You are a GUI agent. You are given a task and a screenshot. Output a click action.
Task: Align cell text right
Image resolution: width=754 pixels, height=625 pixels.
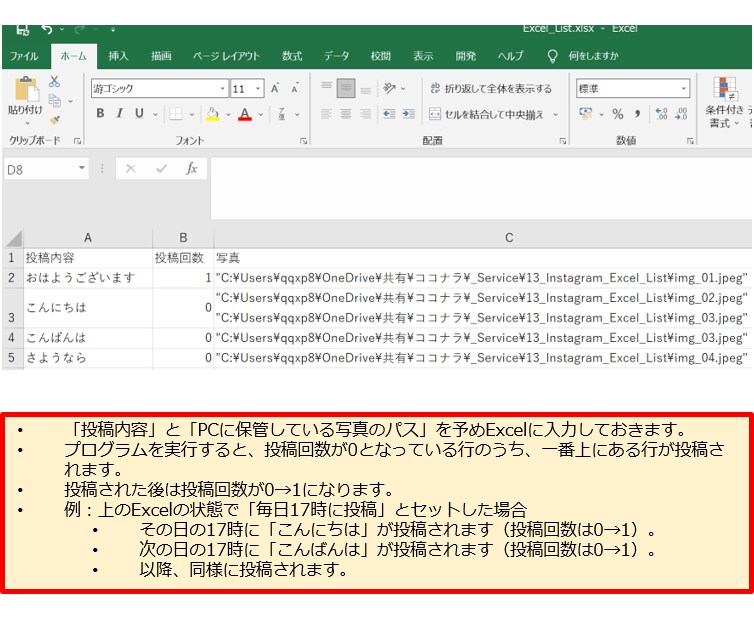coord(366,114)
